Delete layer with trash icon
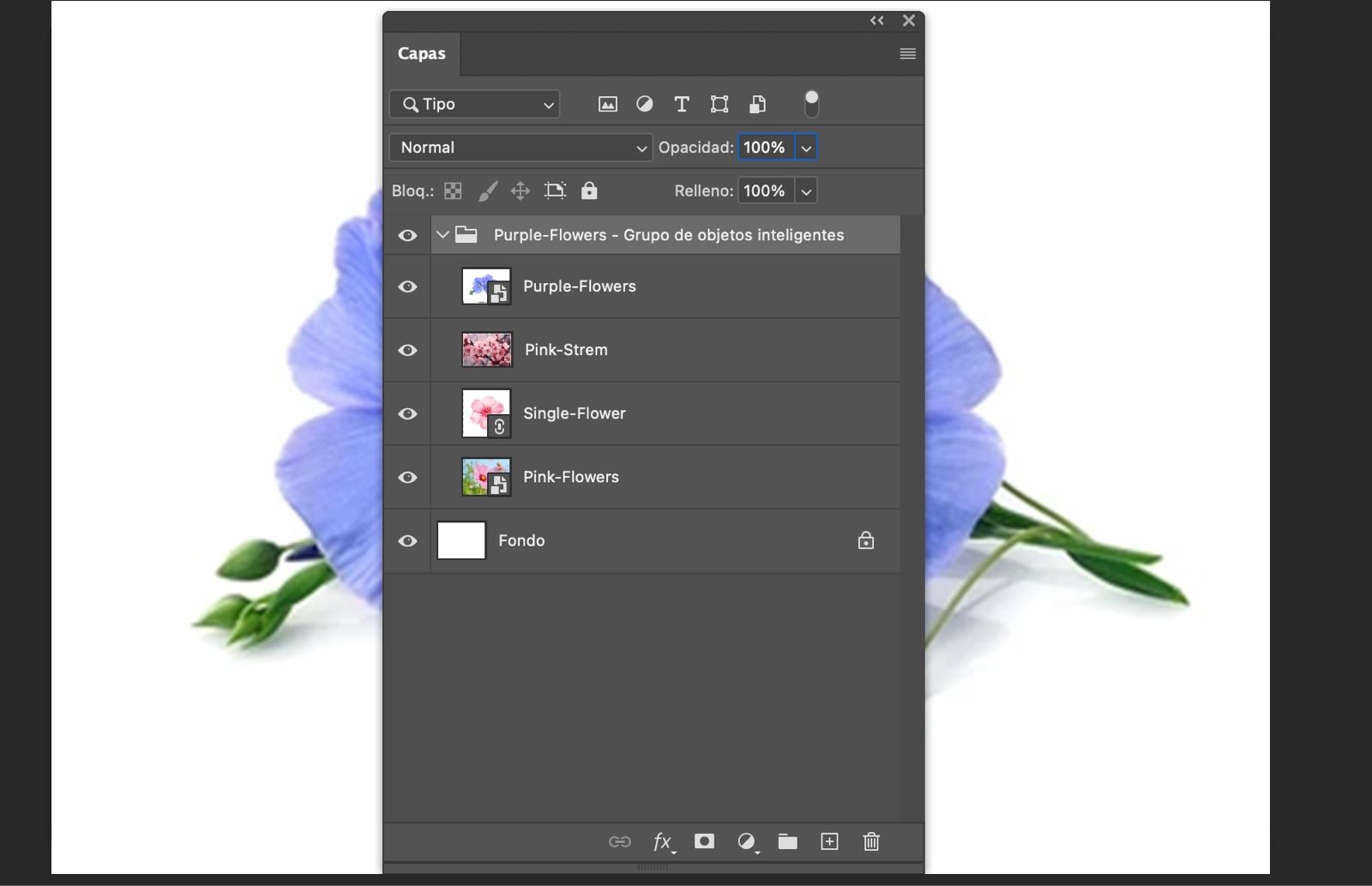The width and height of the screenshot is (1372, 886). 871,841
